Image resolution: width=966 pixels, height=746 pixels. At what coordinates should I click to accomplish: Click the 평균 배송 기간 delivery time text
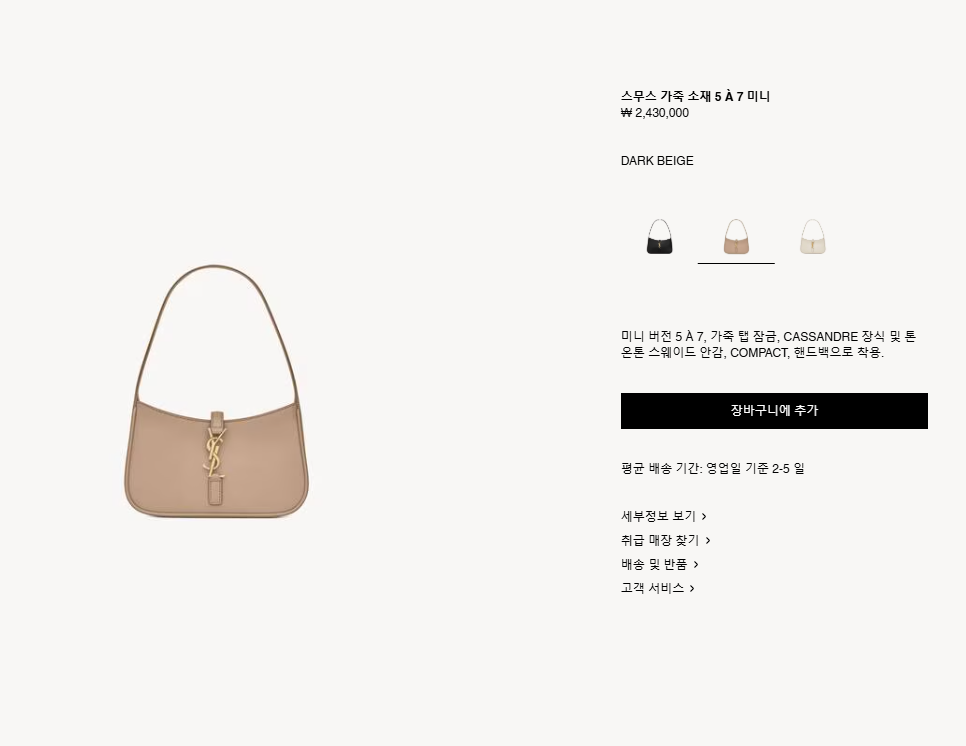pos(713,469)
